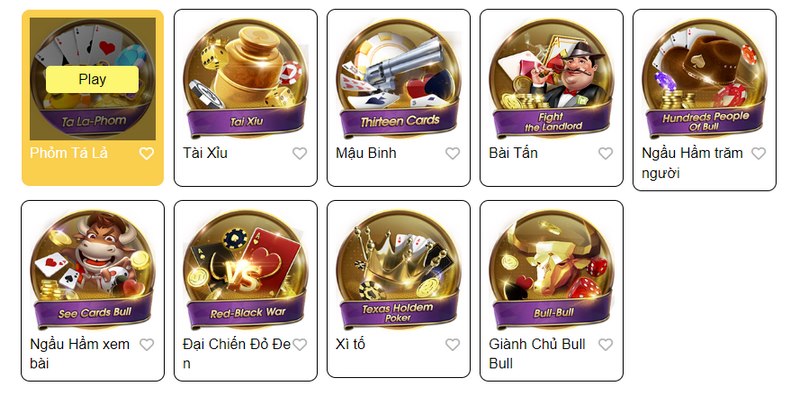The height and width of the screenshot is (400, 800).
Task: Open Thirteen Cards revolver game icon
Action: pyautogui.click(x=398, y=79)
